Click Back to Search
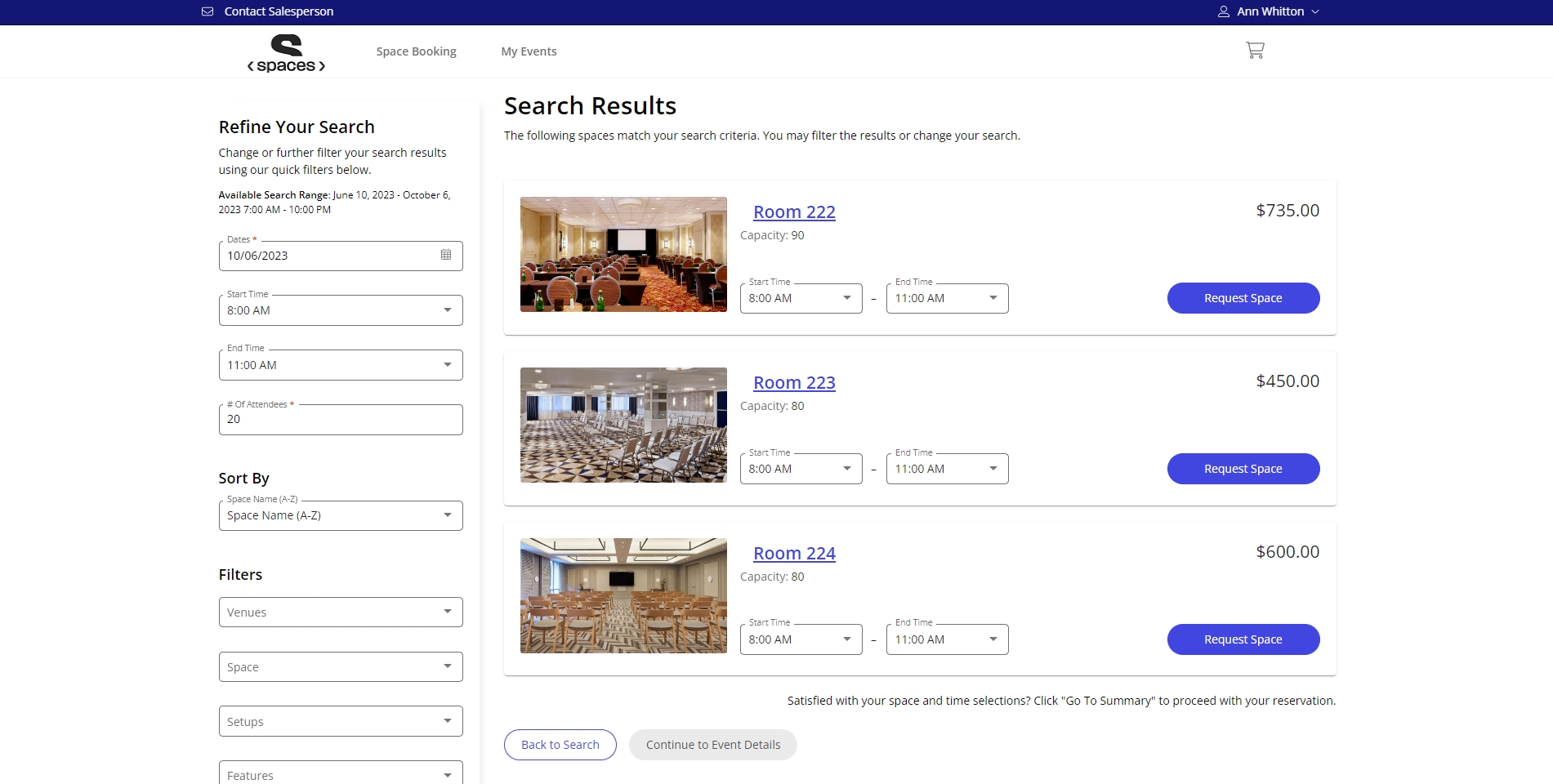 [559, 744]
